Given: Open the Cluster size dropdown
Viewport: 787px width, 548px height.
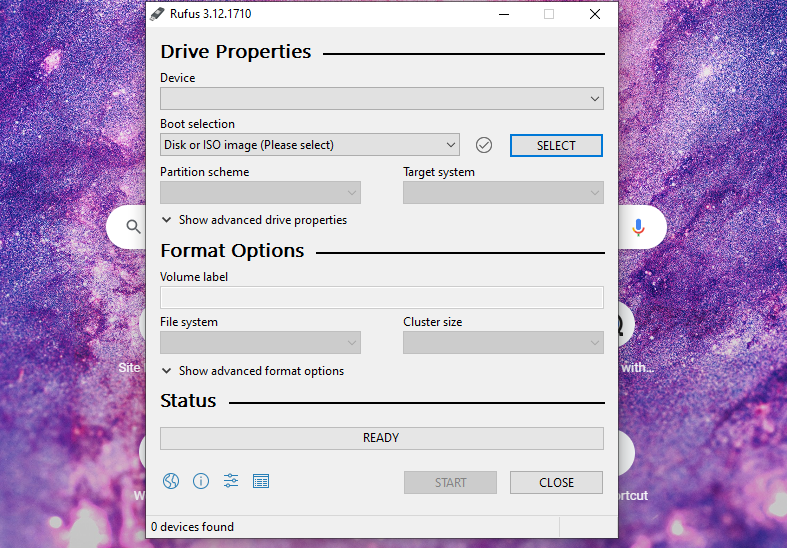Looking at the screenshot, I should pyautogui.click(x=503, y=342).
